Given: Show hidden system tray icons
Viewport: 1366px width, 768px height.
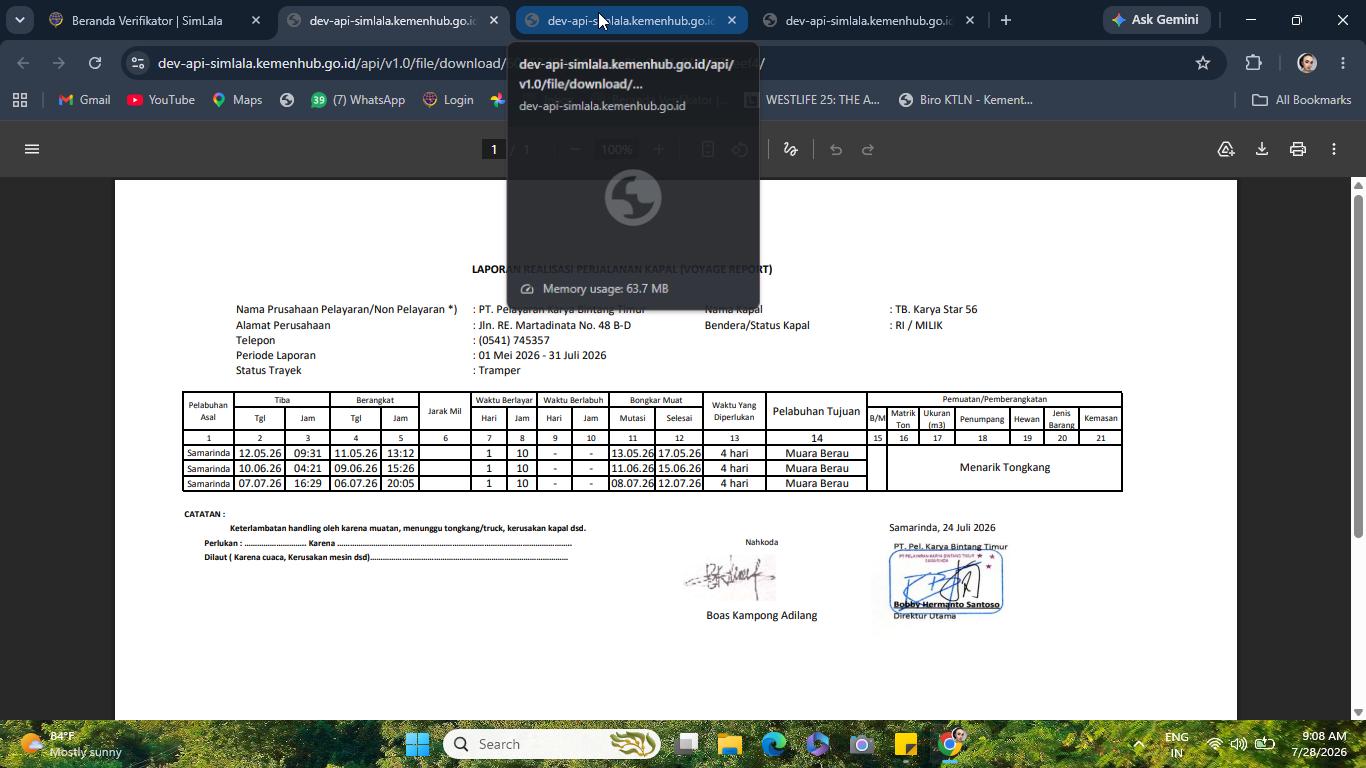Looking at the screenshot, I should click(1138, 744).
